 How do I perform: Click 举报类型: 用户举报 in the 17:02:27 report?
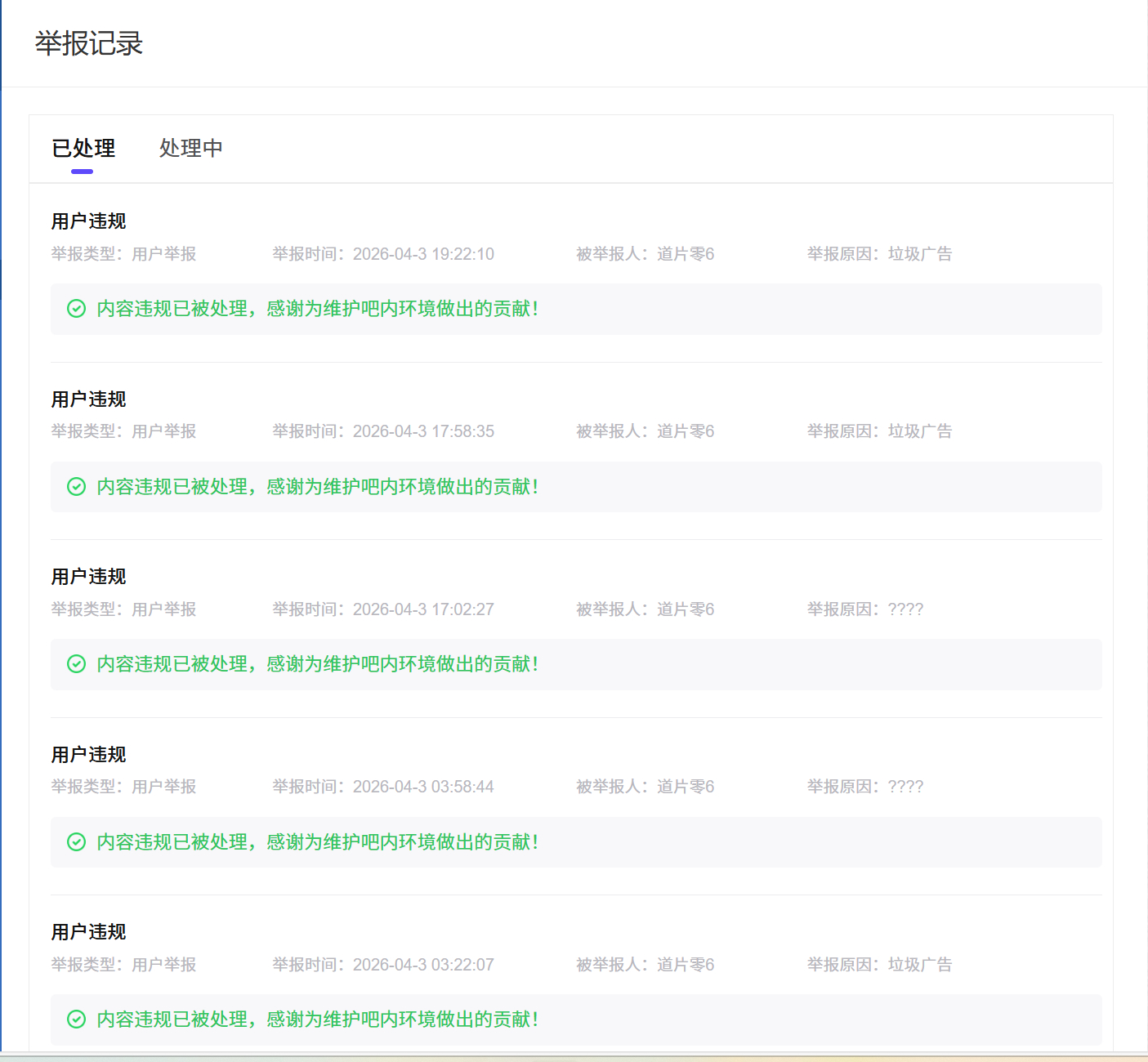pos(123,609)
